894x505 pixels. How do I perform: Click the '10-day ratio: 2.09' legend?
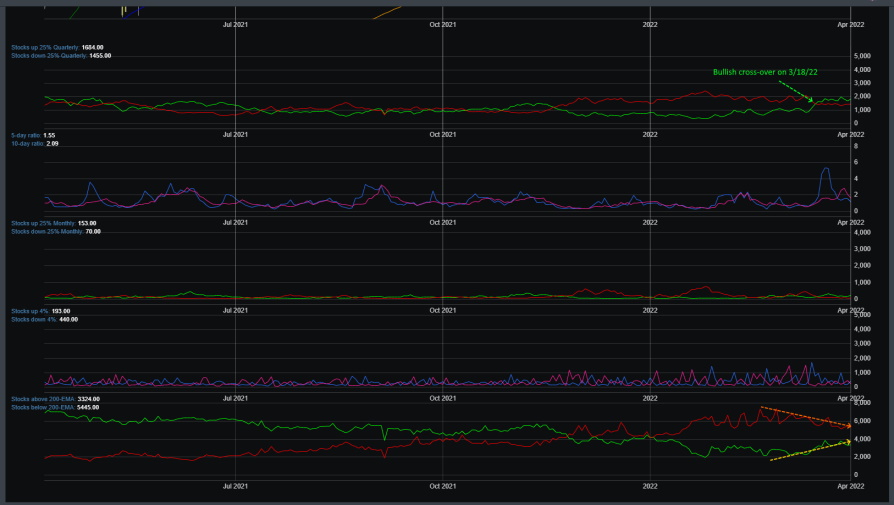[x=35, y=144]
